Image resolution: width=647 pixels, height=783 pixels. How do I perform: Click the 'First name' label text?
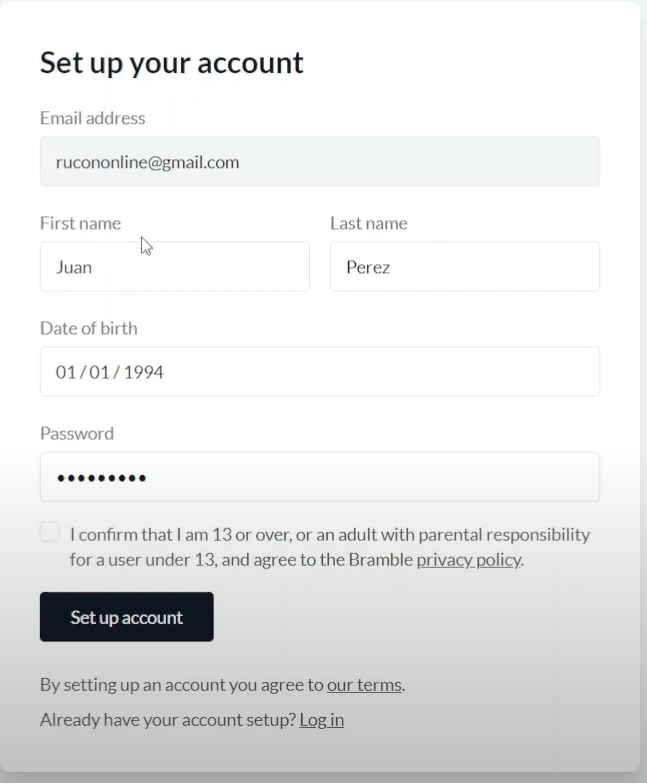tap(80, 223)
